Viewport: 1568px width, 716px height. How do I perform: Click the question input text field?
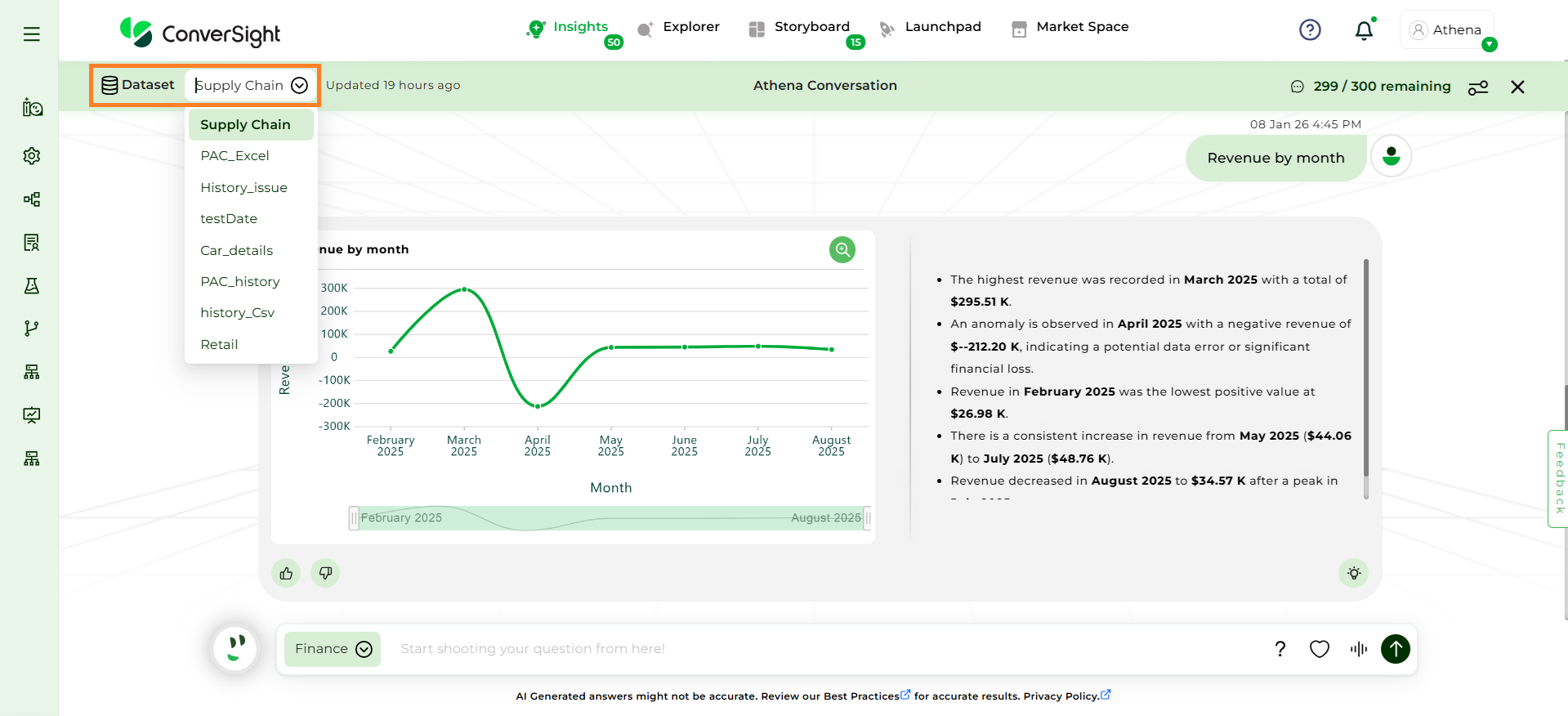click(817, 649)
